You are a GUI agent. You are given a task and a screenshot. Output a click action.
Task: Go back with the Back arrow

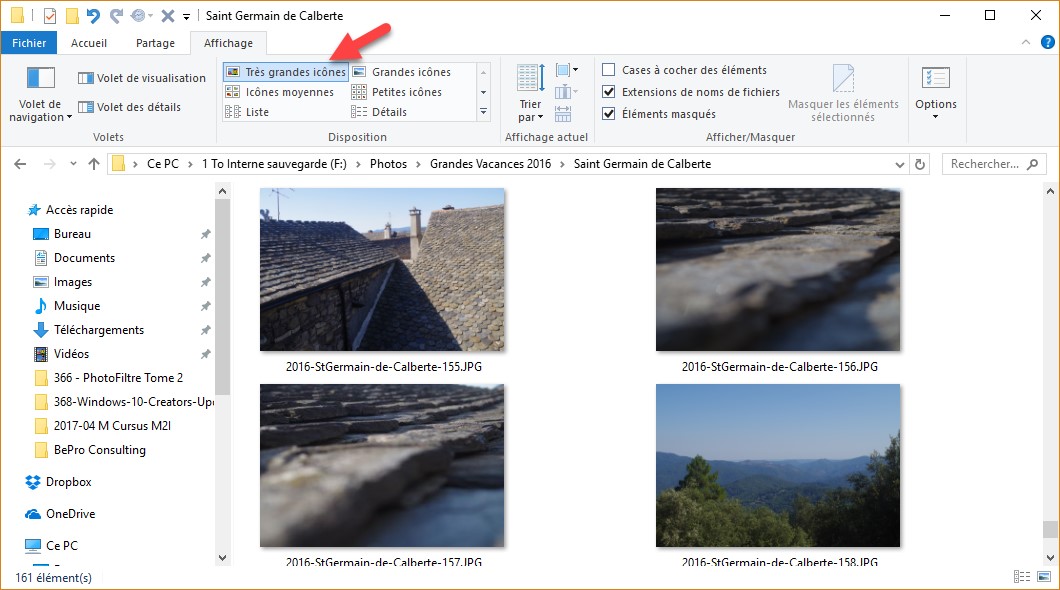point(20,164)
